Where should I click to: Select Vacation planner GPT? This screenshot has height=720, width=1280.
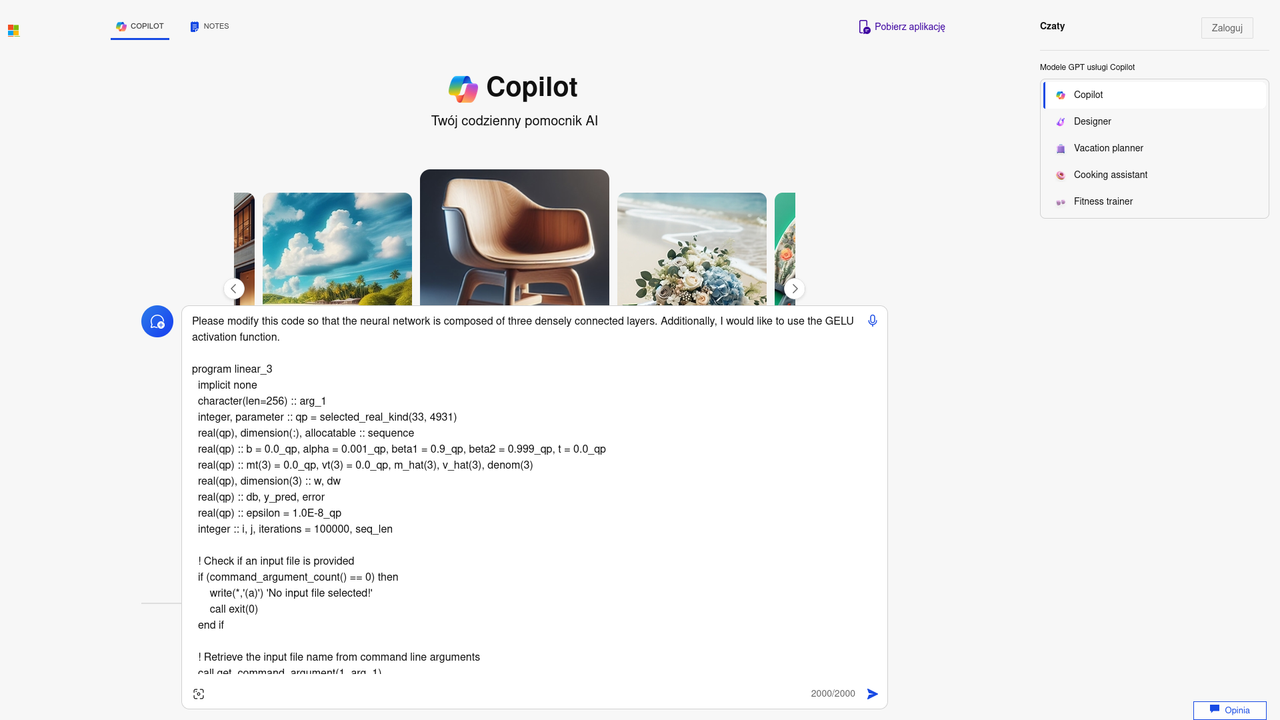coord(1155,148)
